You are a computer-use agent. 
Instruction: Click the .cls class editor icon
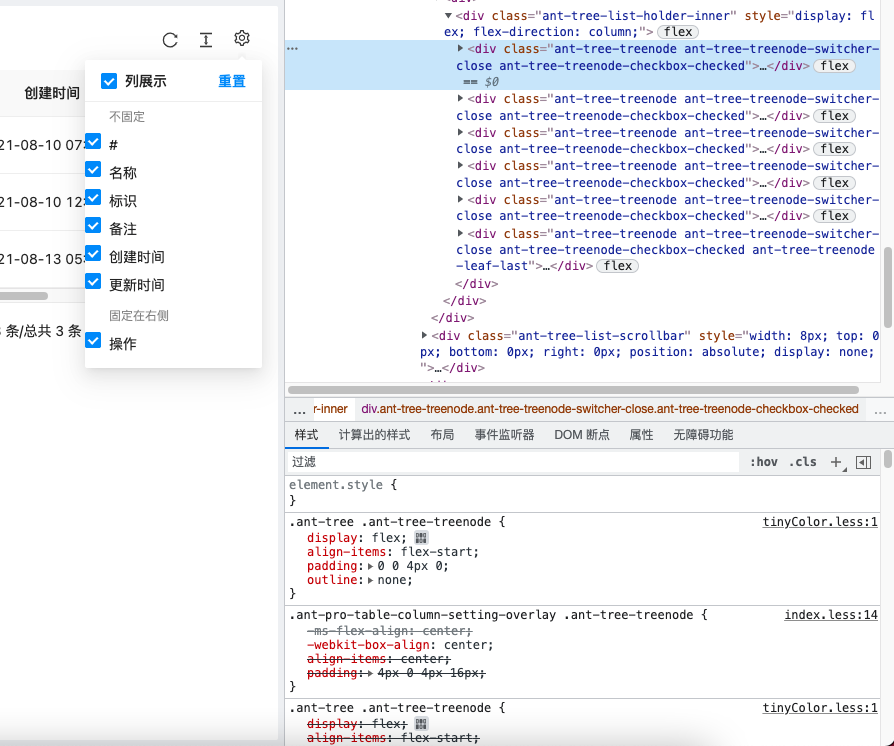(x=802, y=462)
